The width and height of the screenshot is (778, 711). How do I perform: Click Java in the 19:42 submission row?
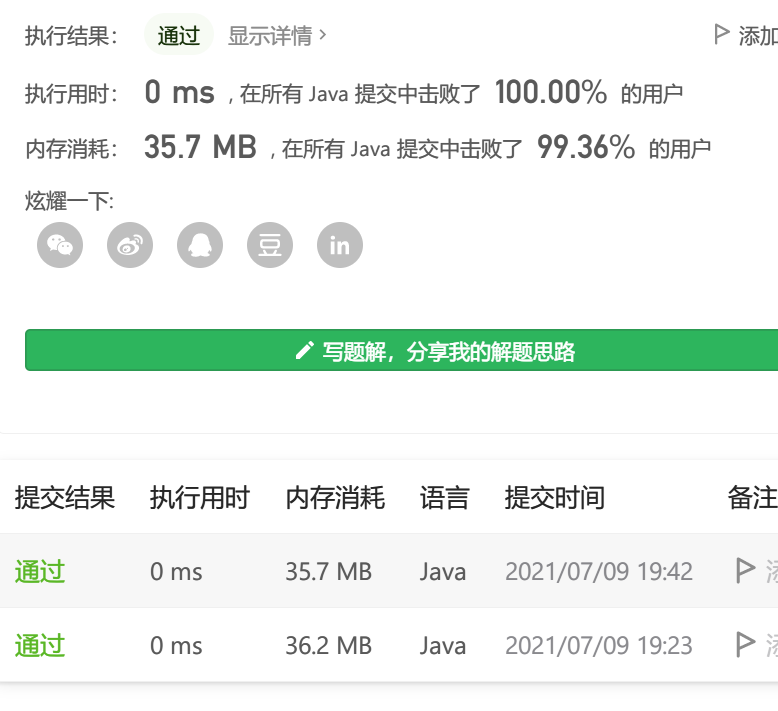coord(443,572)
